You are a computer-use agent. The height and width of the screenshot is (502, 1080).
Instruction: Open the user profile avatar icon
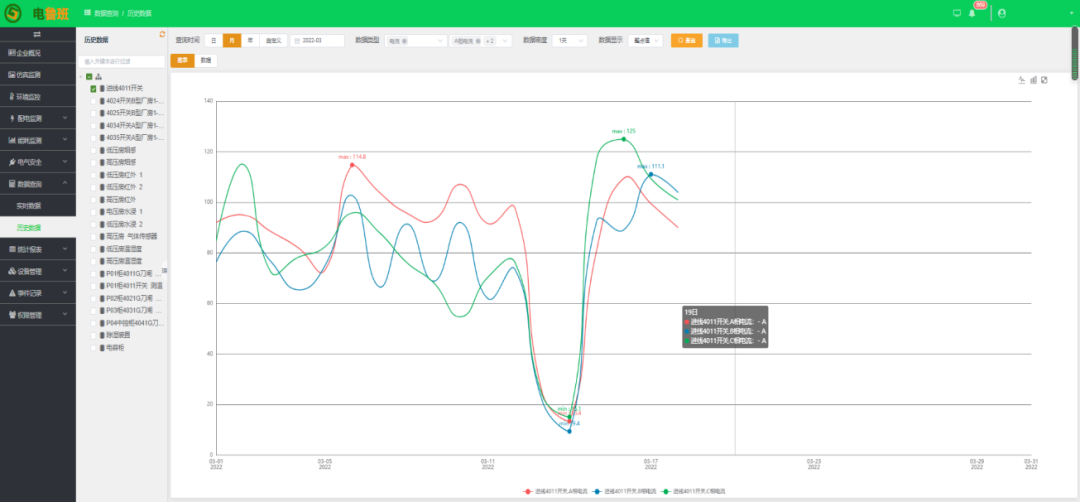tap(1002, 13)
